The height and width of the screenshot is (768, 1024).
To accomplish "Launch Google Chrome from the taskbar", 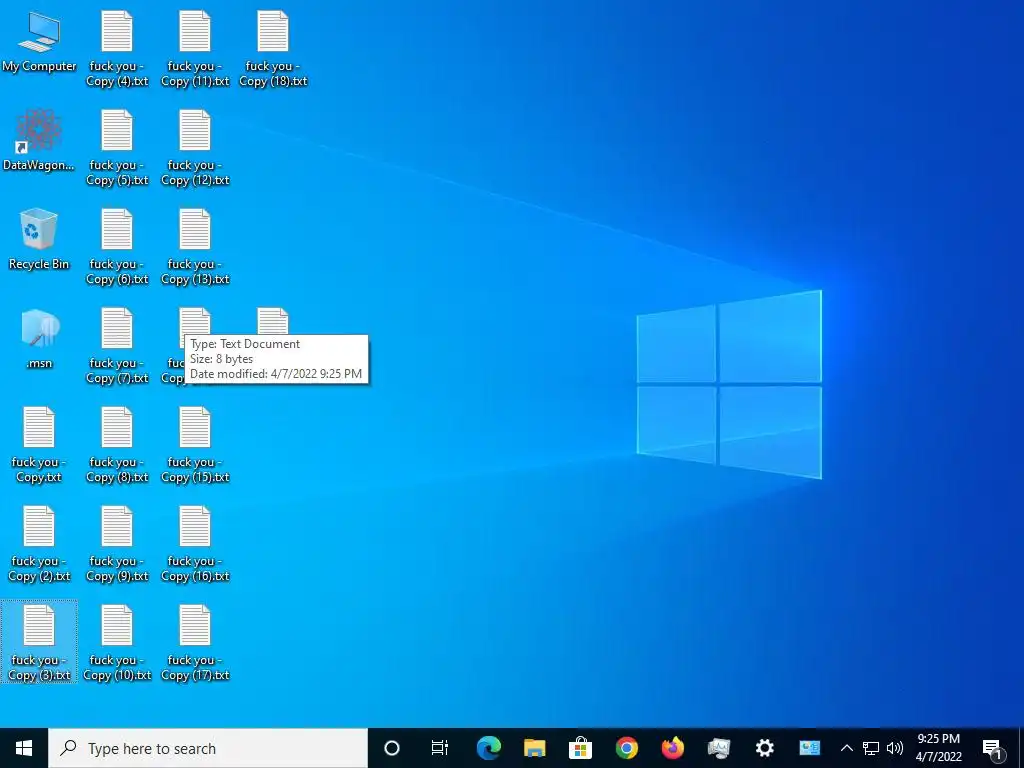I will 626,748.
